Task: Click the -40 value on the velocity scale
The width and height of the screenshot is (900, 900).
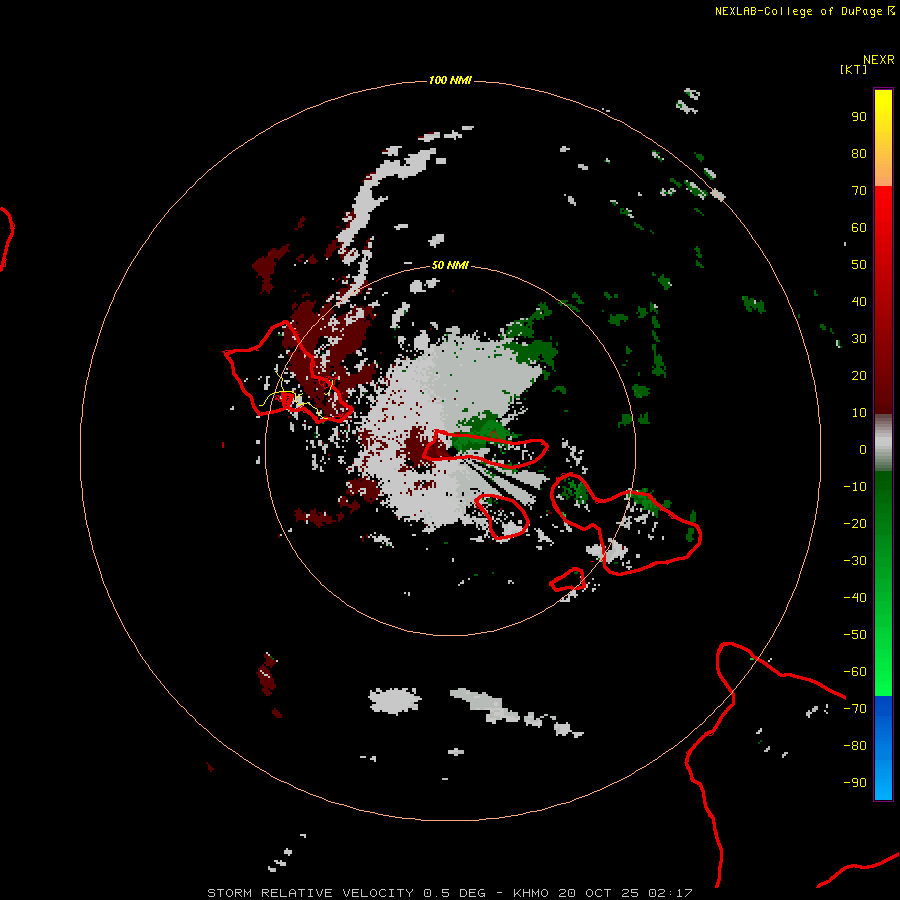Action: click(x=855, y=598)
